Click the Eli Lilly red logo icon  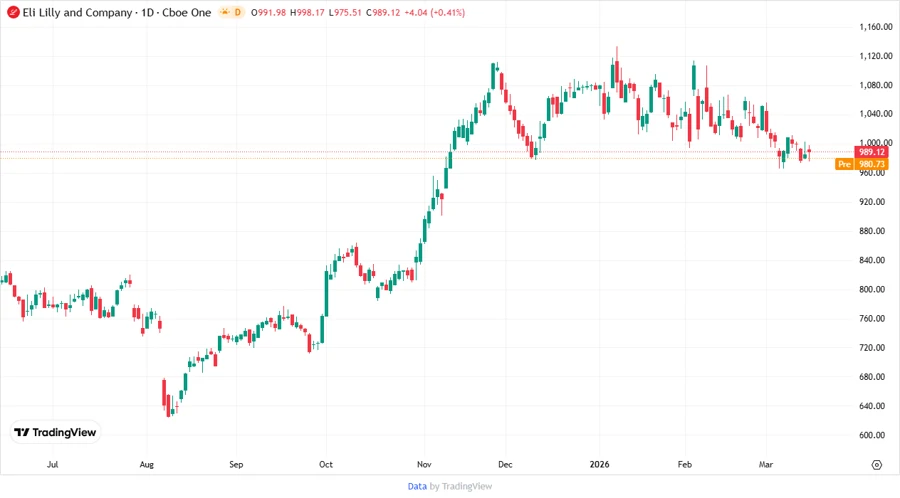click(13, 12)
